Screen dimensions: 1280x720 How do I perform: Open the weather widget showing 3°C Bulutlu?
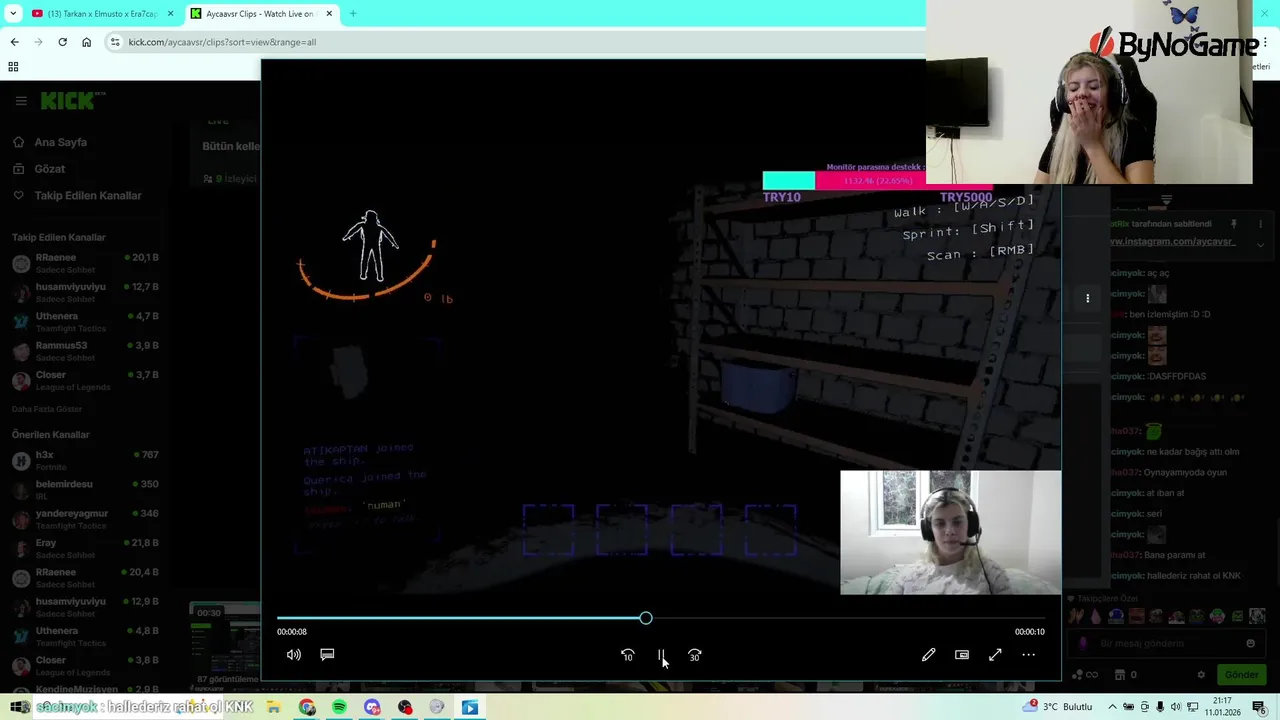[x=1059, y=707]
